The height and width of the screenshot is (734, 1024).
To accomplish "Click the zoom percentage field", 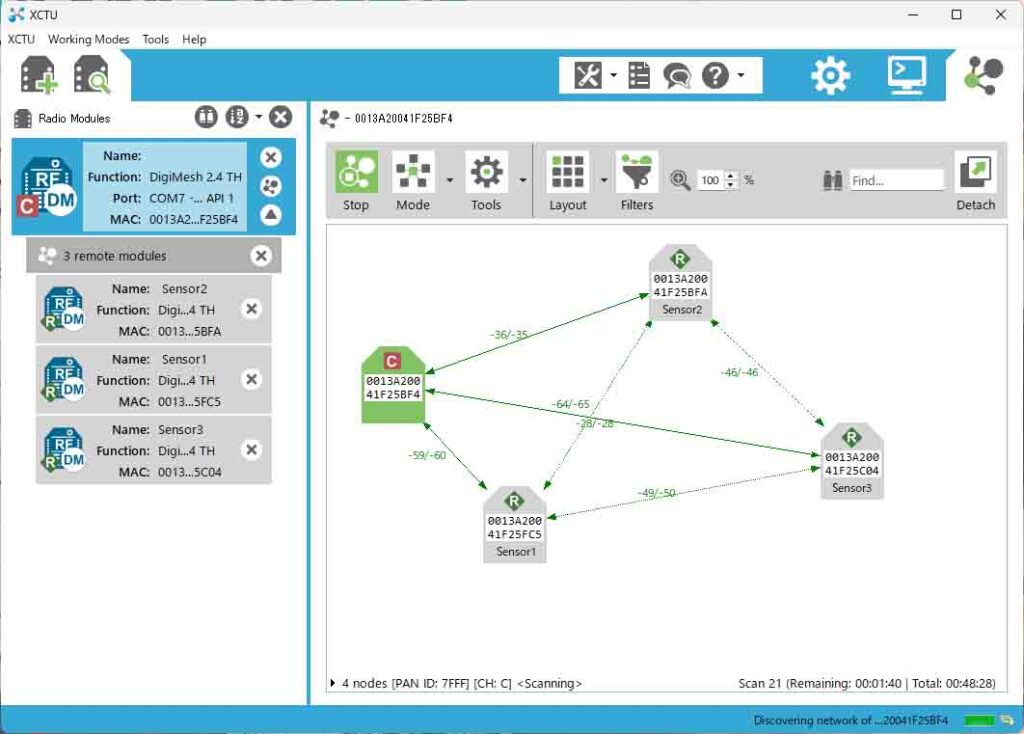I will [x=711, y=180].
